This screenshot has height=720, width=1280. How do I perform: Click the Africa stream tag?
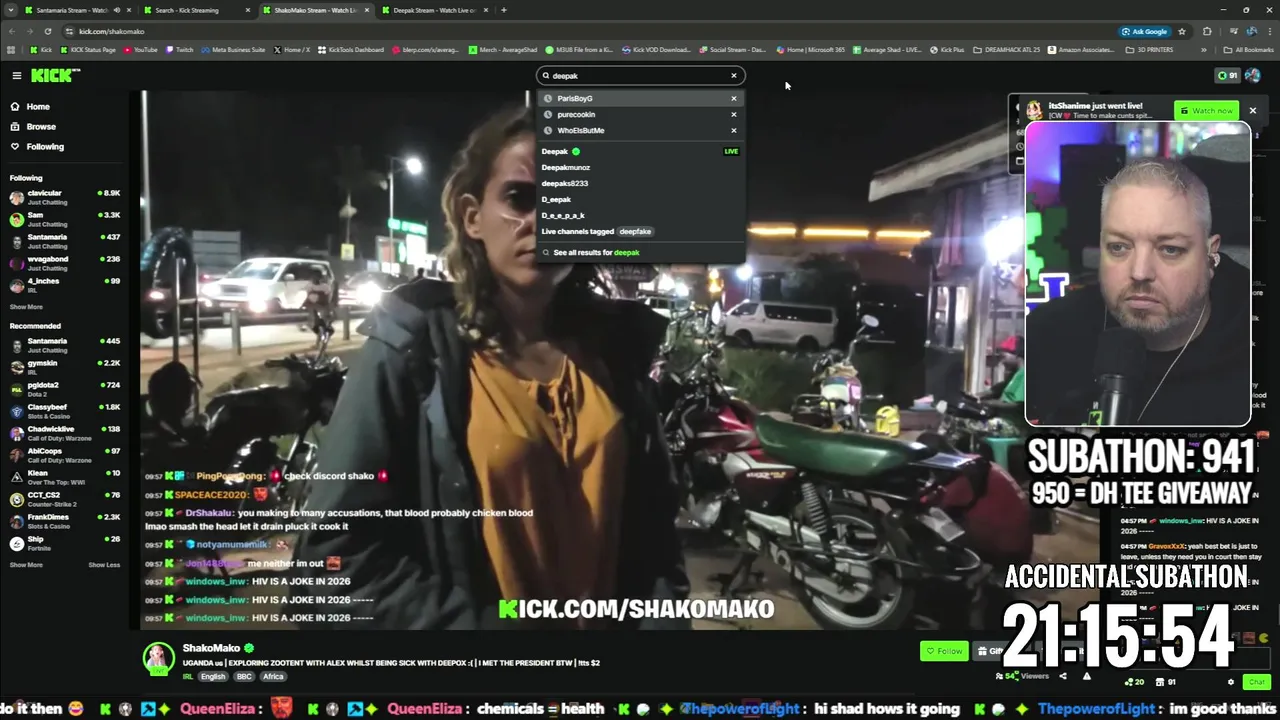click(x=273, y=677)
